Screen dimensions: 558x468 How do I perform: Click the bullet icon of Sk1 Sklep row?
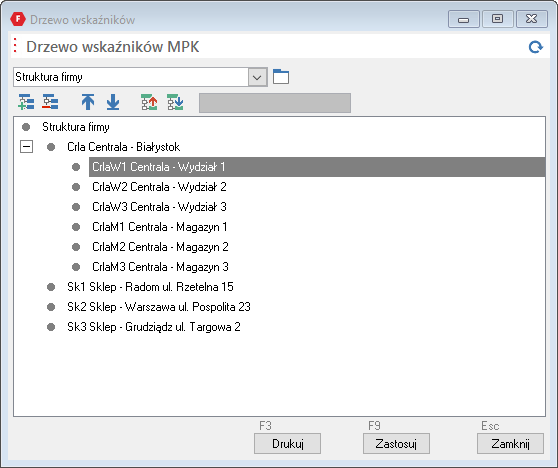tap(51, 287)
